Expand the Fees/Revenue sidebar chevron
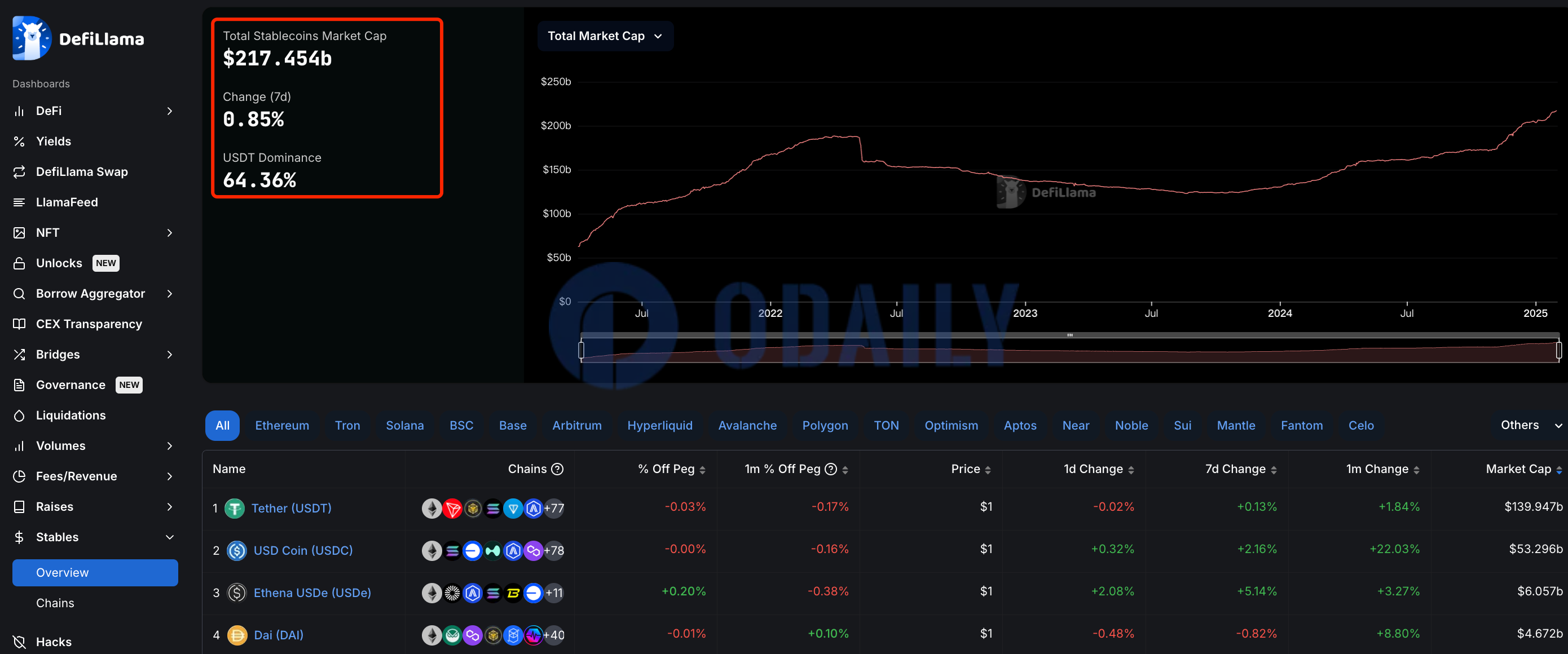 tap(170, 476)
